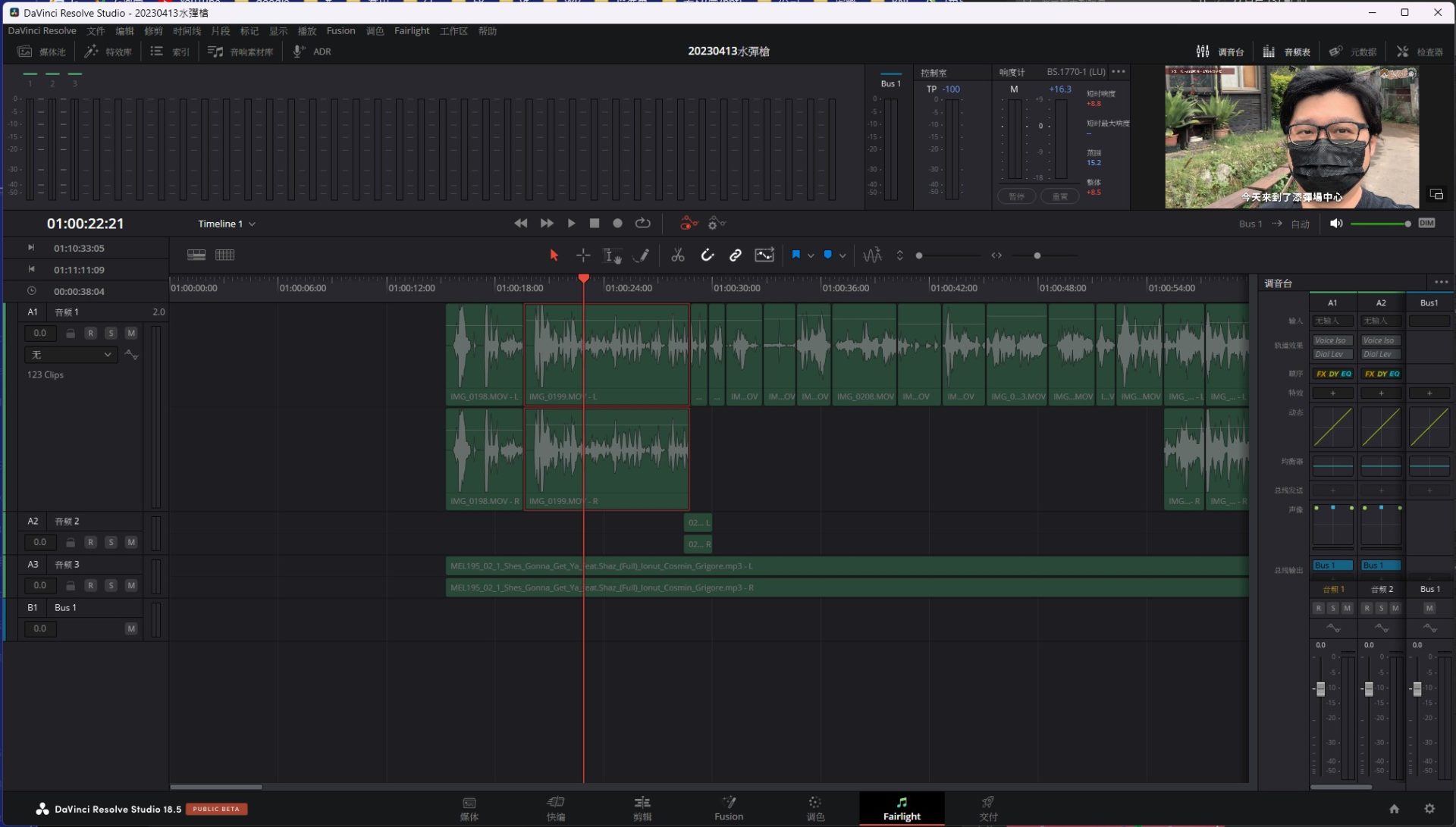Adjust the A1 mixer fader
The image size is (1456, 827).
click(1320, 688)
